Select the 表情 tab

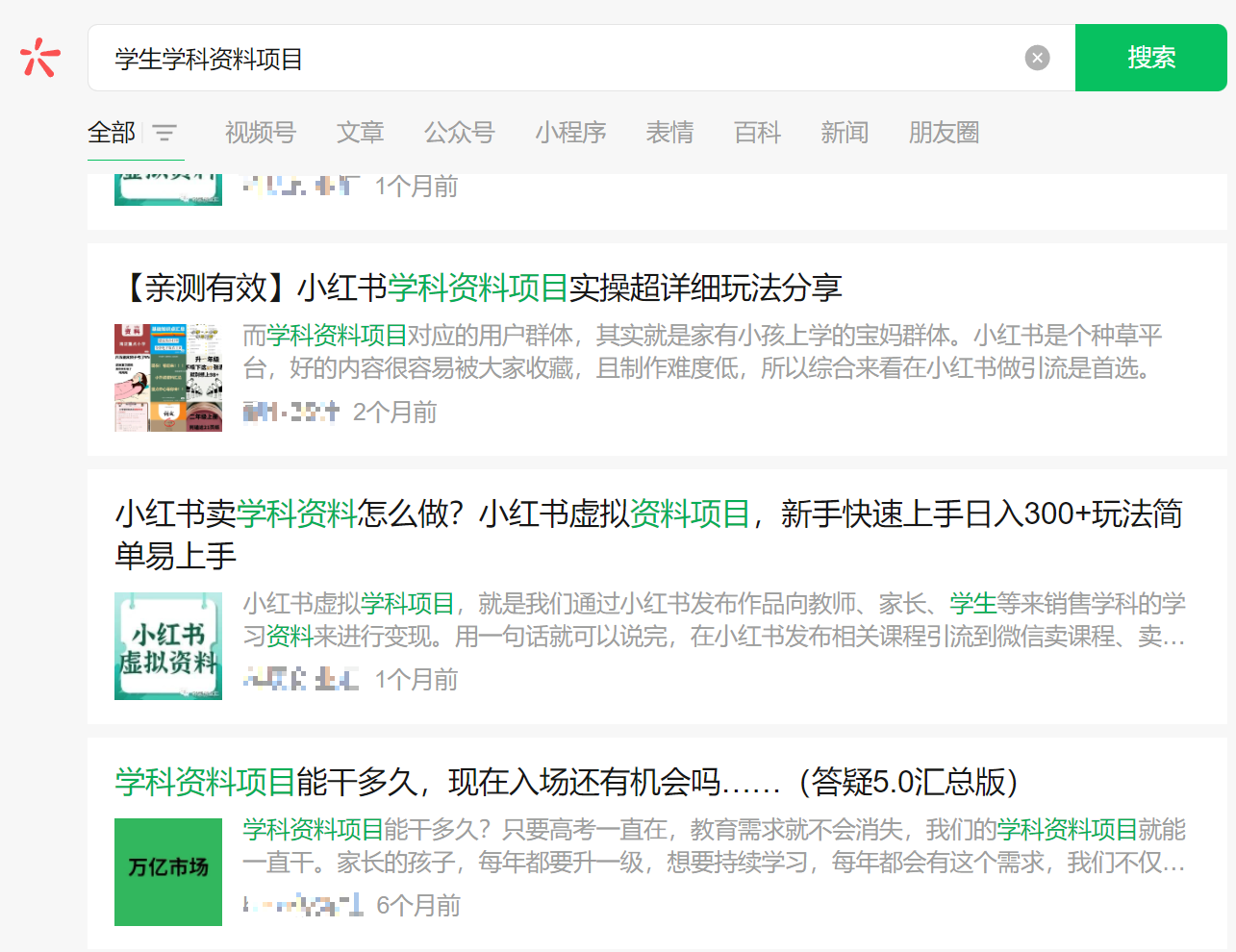669,133
